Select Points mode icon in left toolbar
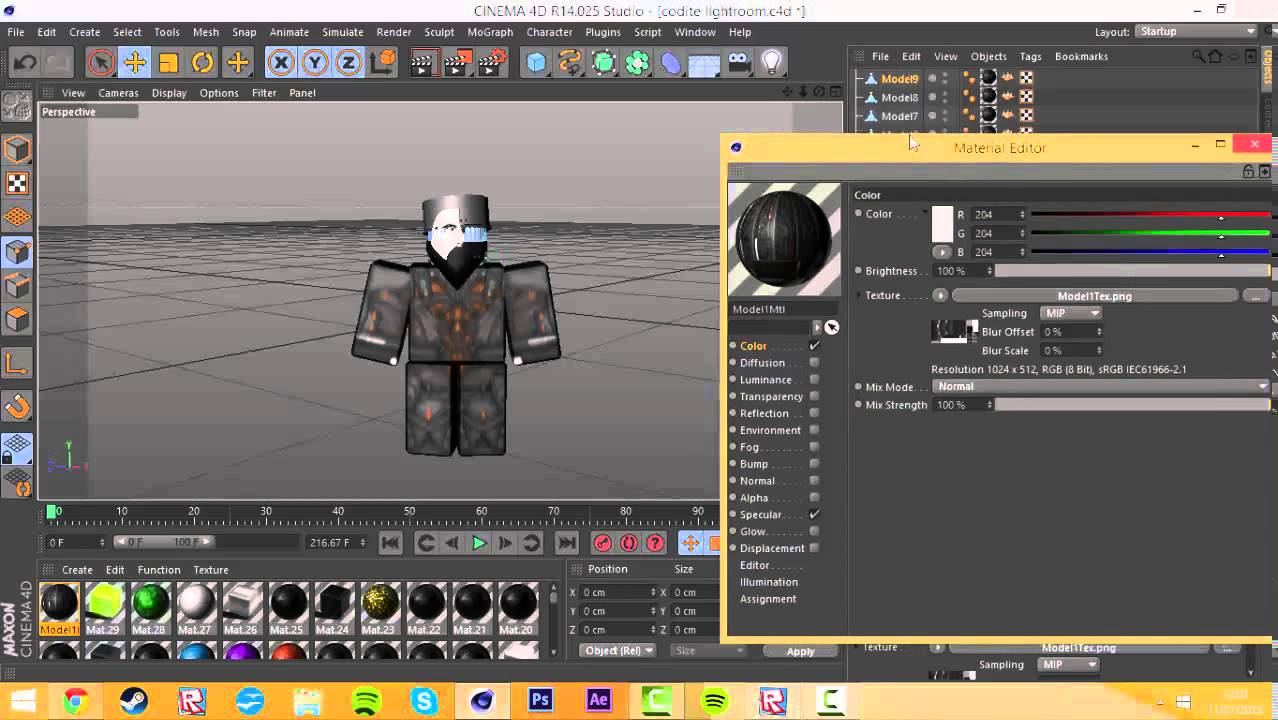The height and width of the screenshot is (720, 1278). tap(17, 252)
